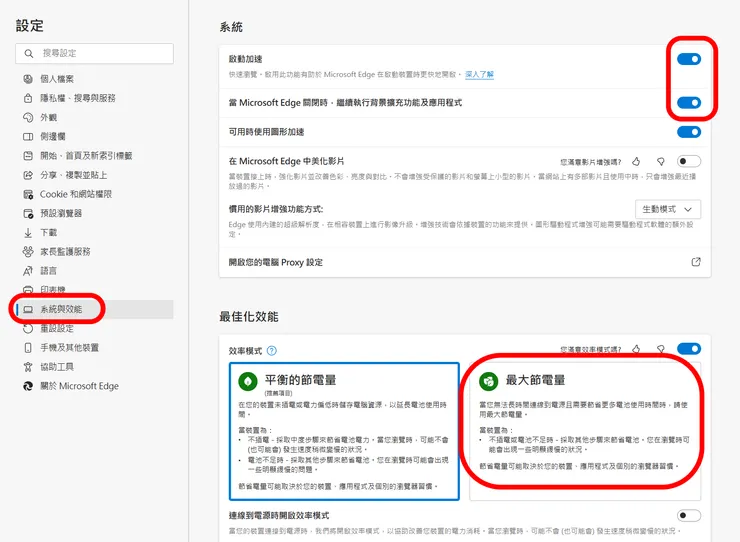
Task: Select the 平衡的節電量 card
Action: pos(344,431)
